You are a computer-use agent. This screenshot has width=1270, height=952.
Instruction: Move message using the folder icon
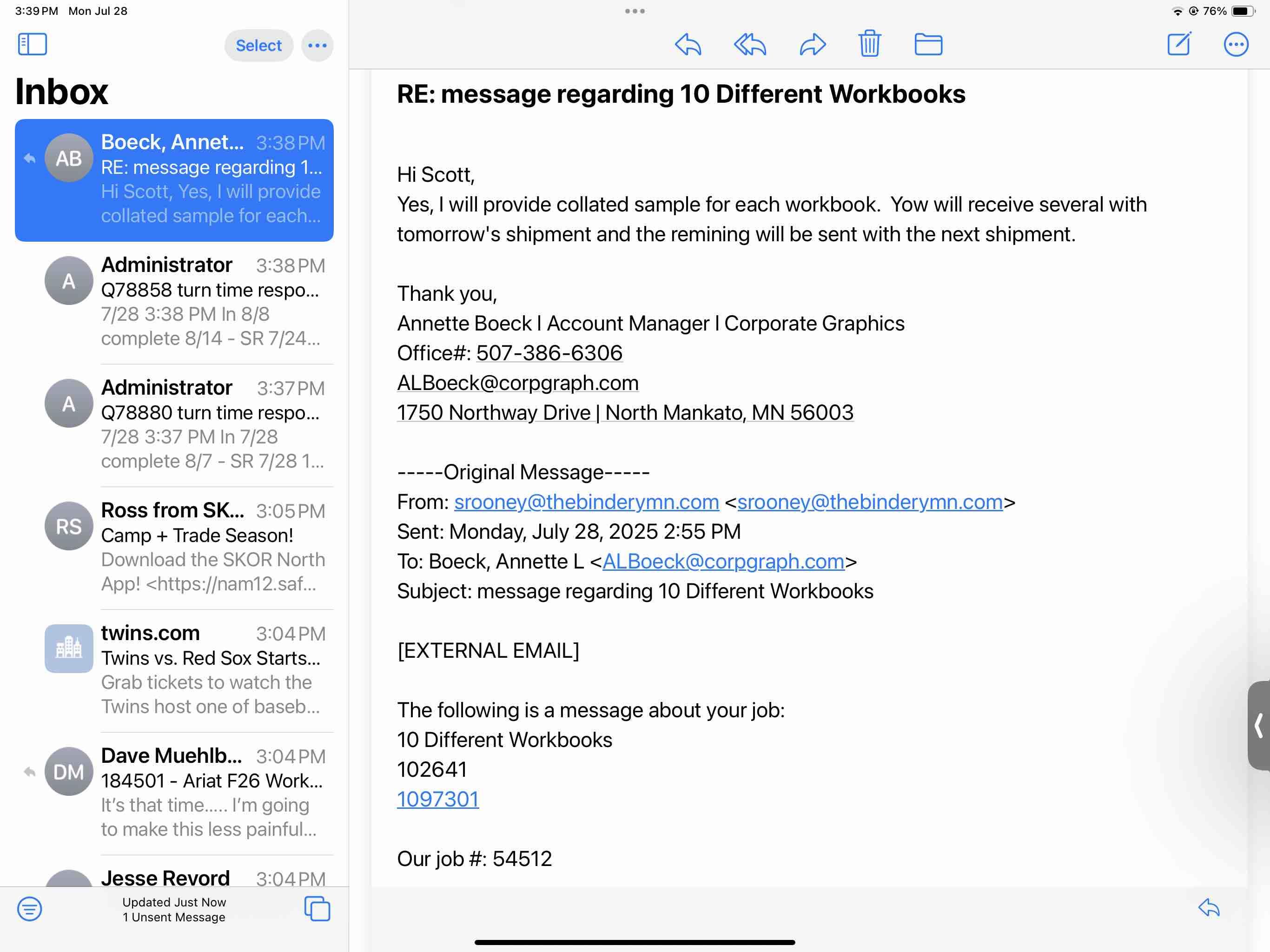tap(928, 44)
